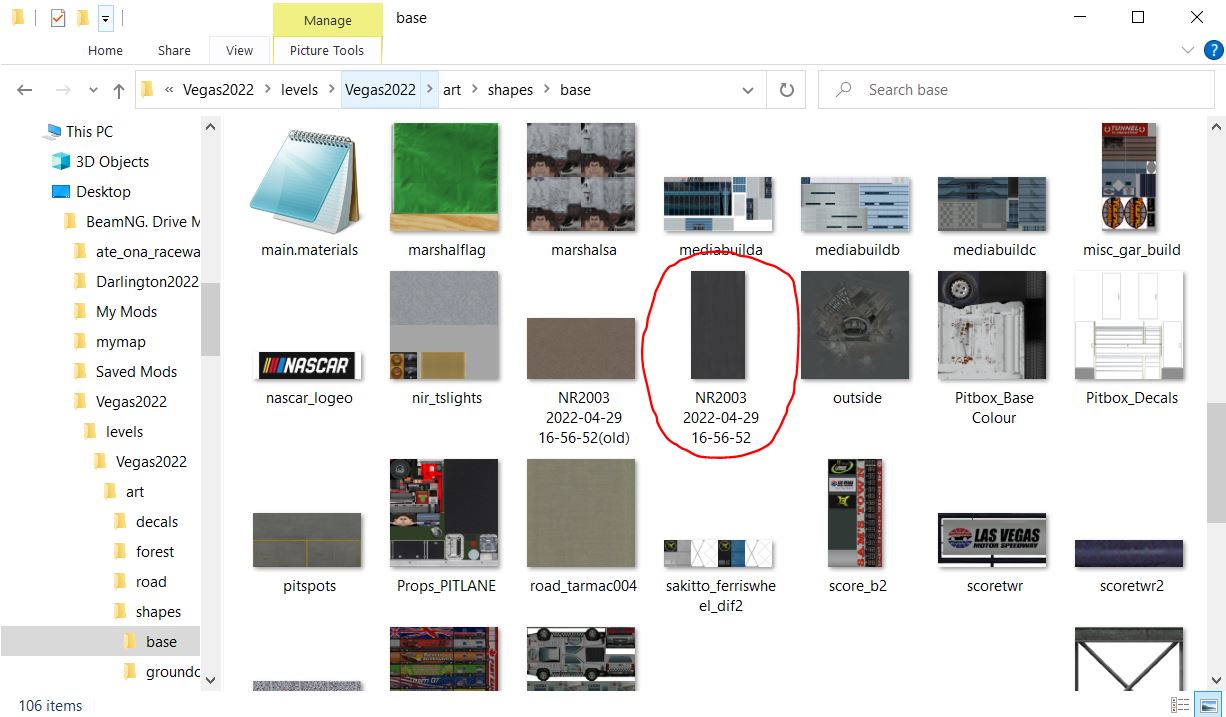Click levels in address breadcrumb
This screenshot has height=717, width=1226.
299,90
